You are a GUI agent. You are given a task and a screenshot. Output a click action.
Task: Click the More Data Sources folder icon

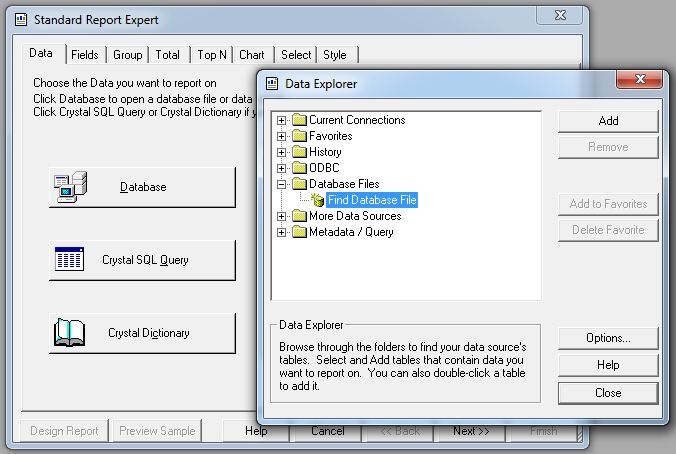point(299,216)
